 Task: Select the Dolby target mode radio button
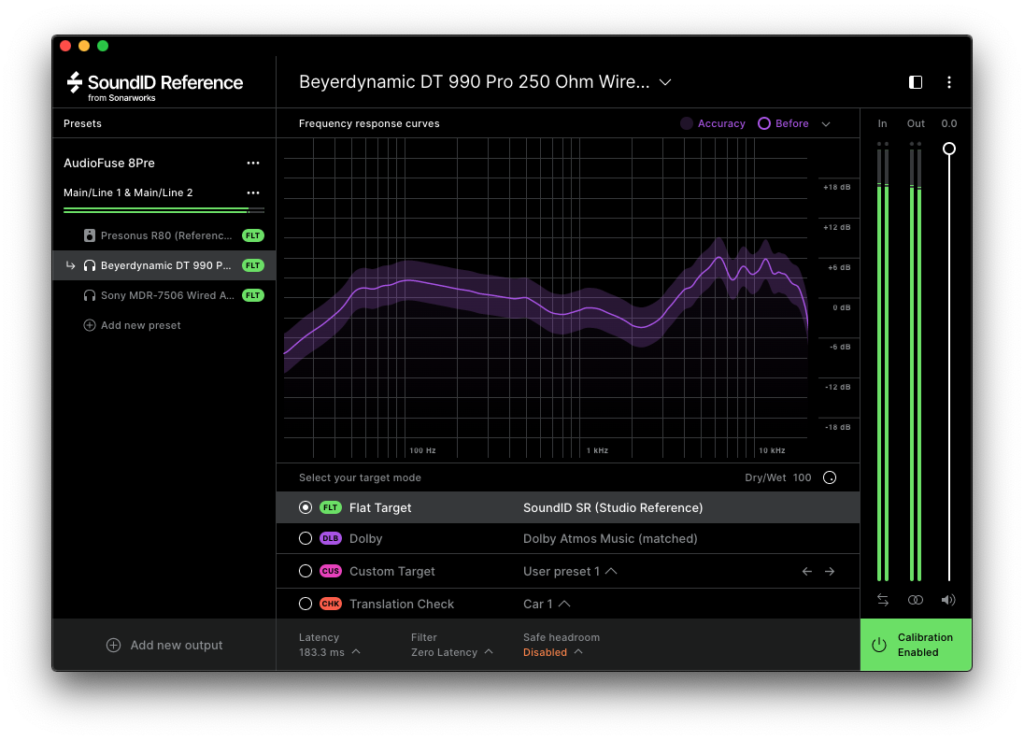[x=306, y=539]
